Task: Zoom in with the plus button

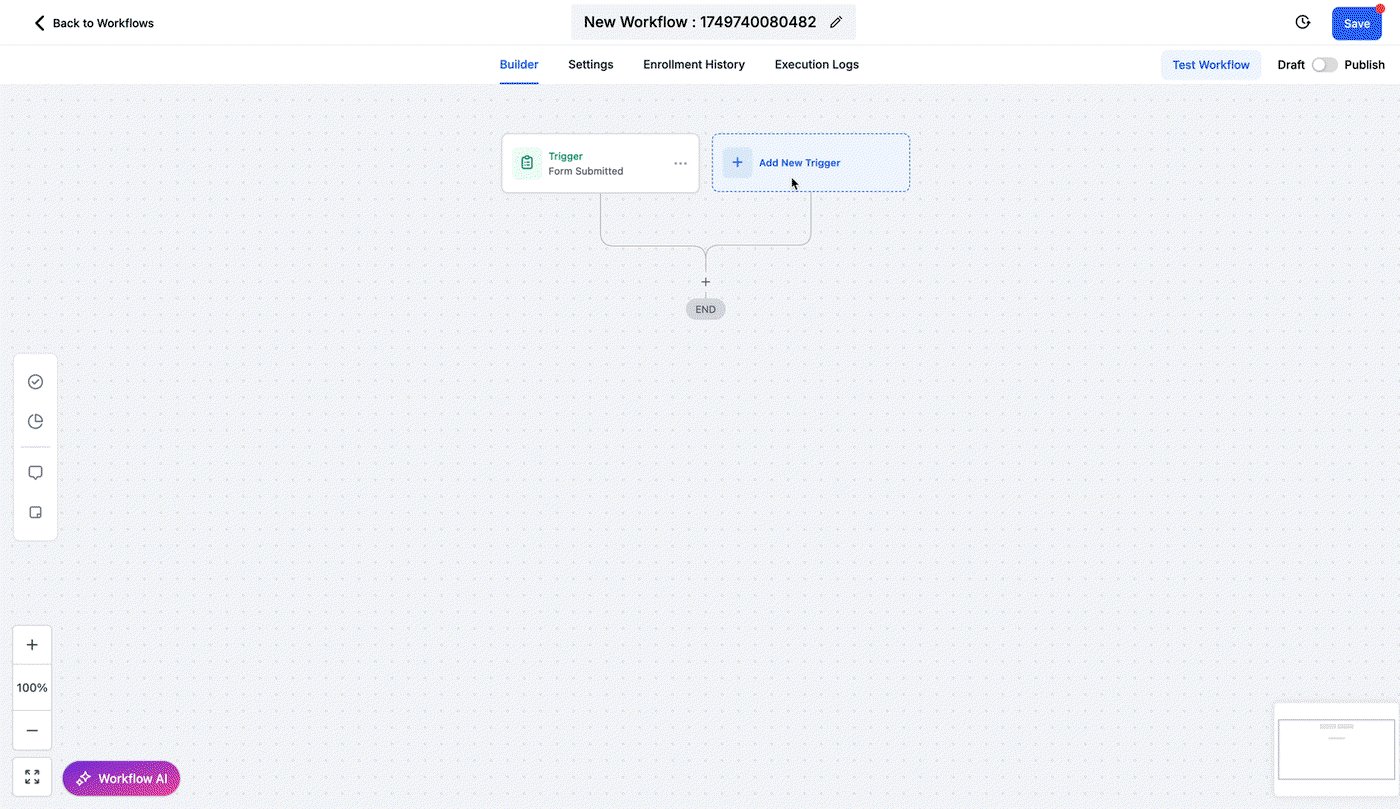Action: pos(32,645)
